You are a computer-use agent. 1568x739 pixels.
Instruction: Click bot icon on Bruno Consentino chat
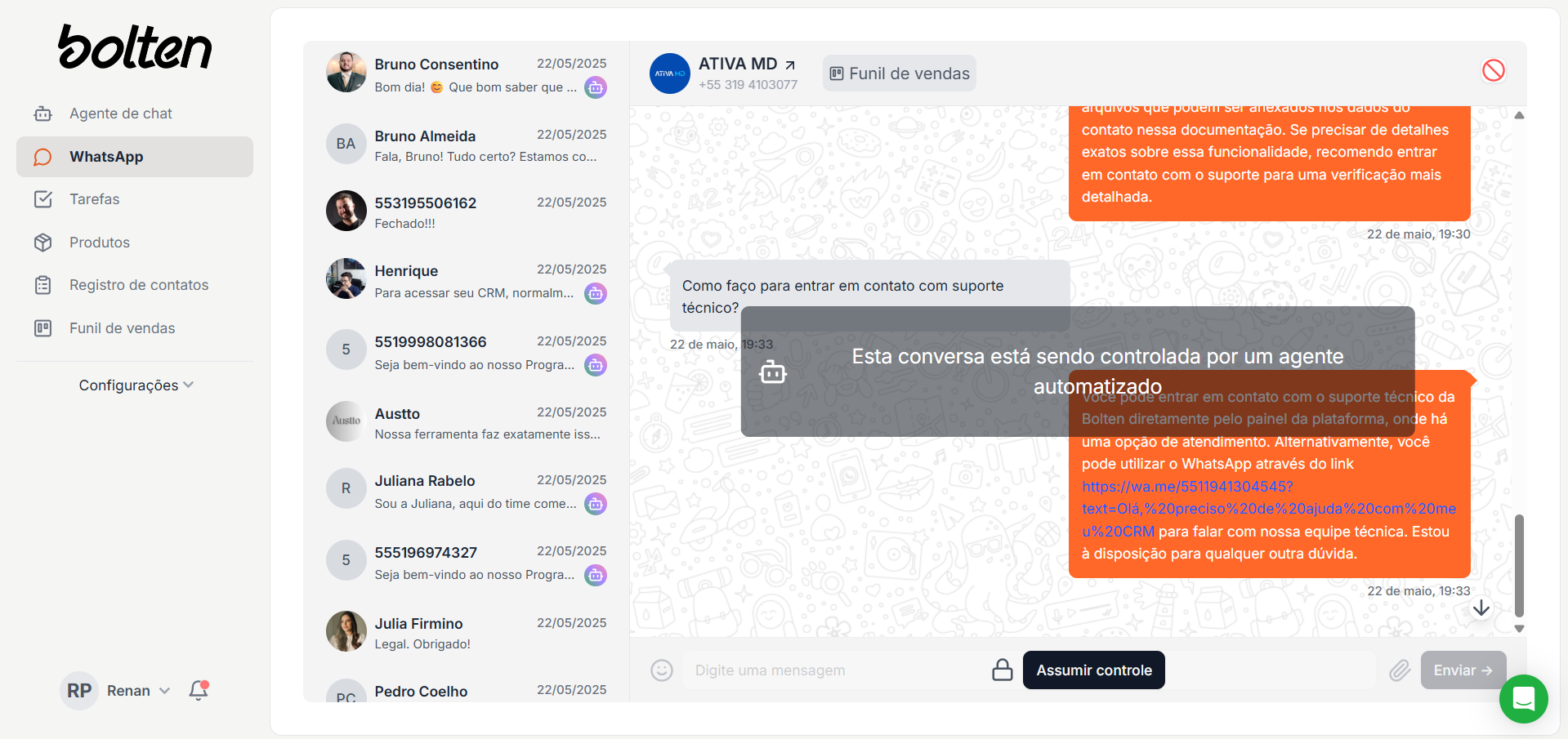coord(596,87)
